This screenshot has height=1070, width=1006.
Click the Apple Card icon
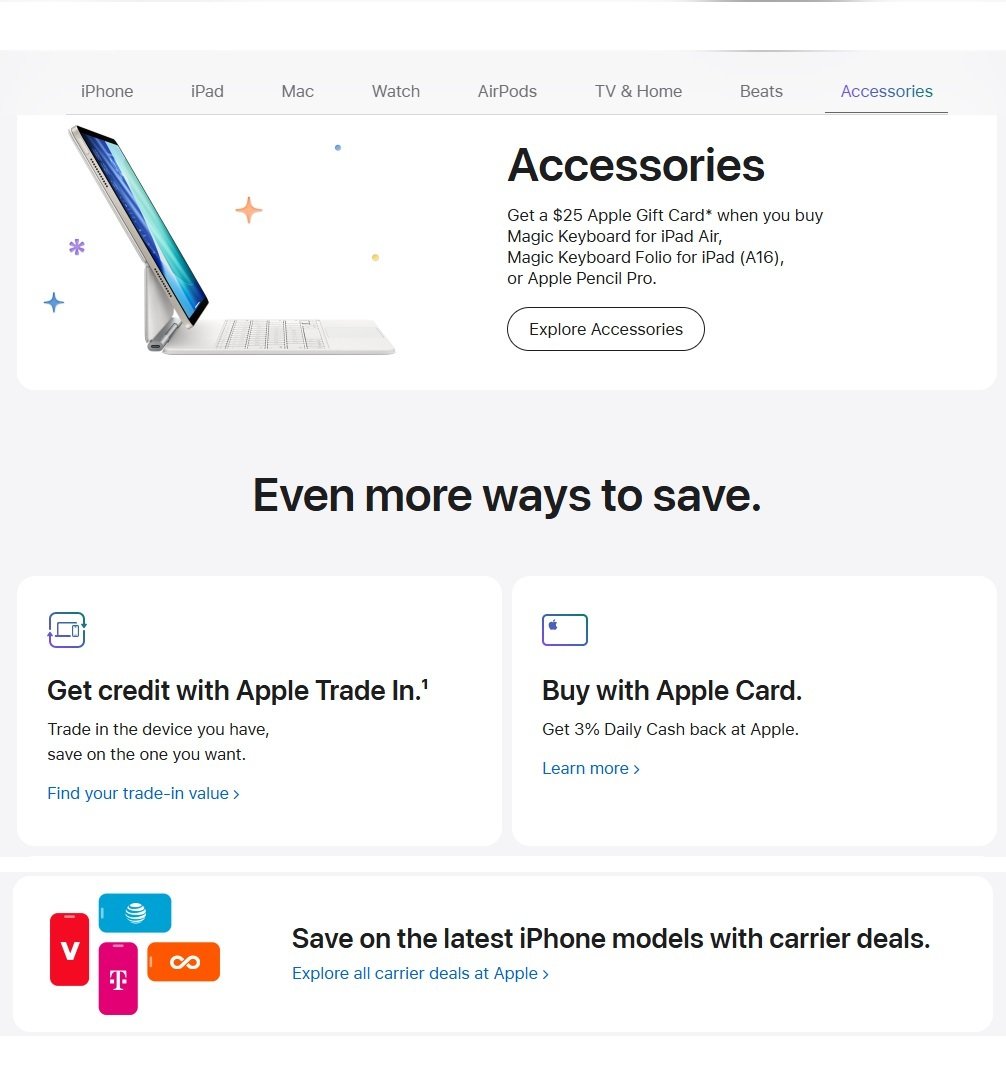tap(564, 630)
